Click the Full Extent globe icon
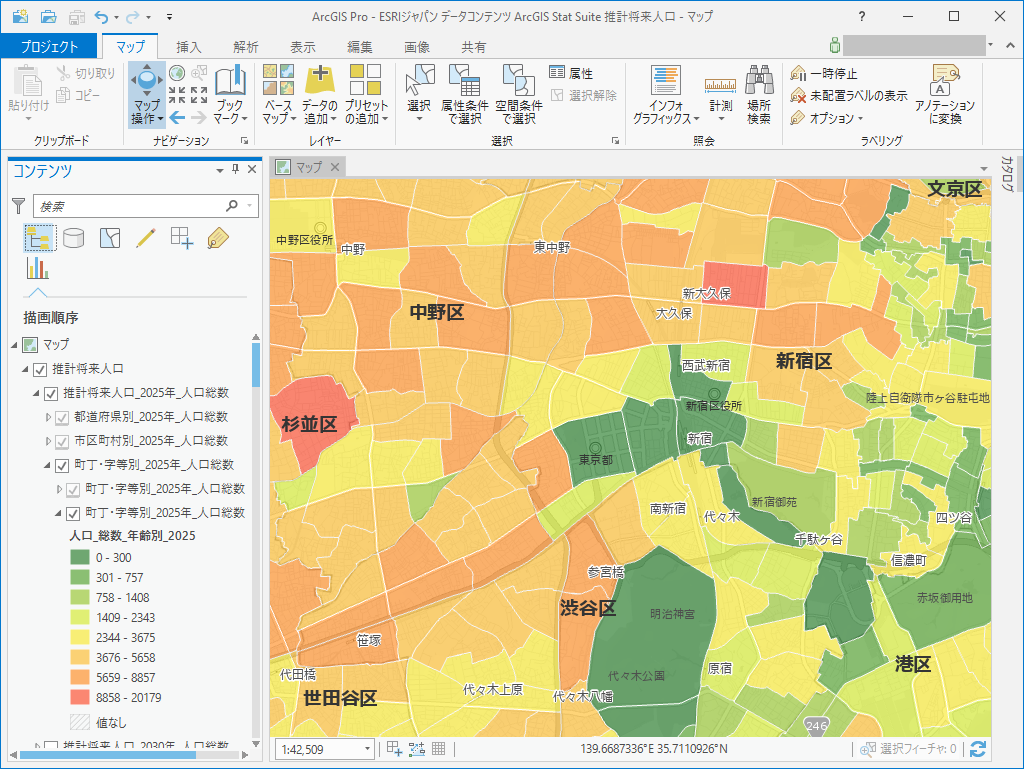 pyautogui.click(x=176, y=72)
